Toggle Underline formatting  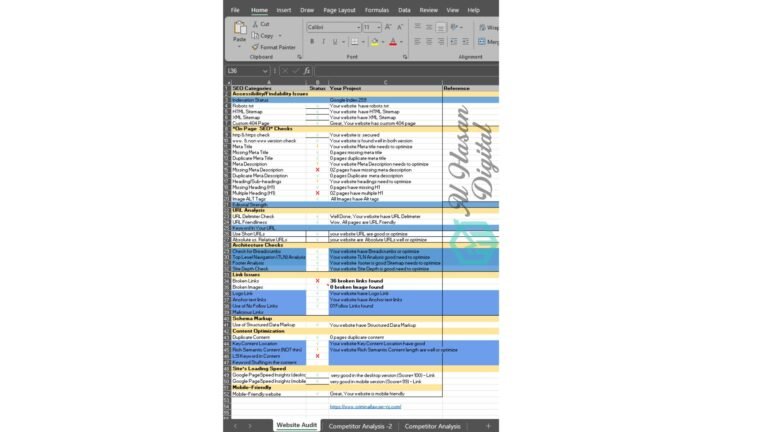337,42
